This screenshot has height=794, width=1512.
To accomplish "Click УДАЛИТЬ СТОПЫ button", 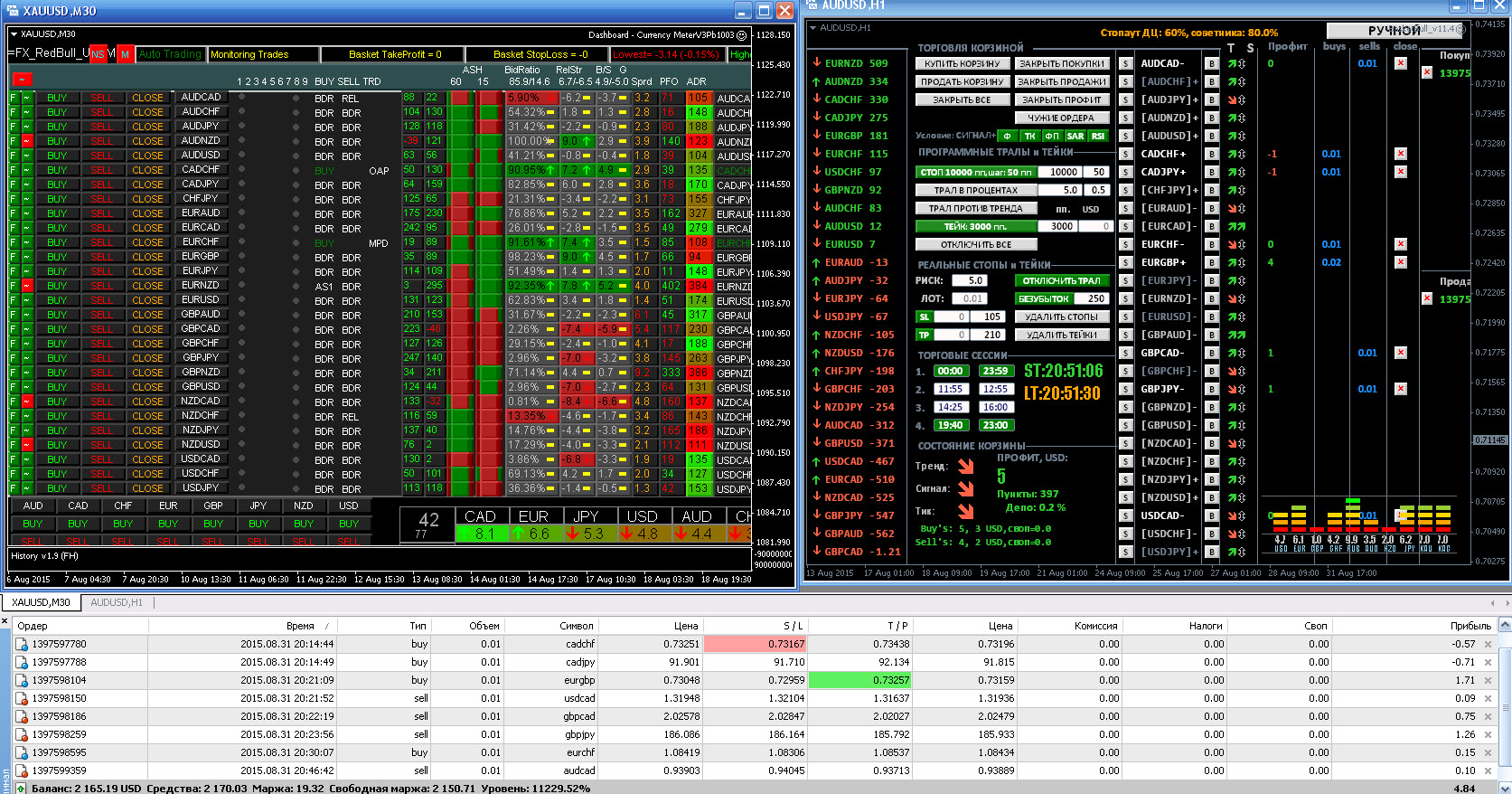I will (1062, 317).
